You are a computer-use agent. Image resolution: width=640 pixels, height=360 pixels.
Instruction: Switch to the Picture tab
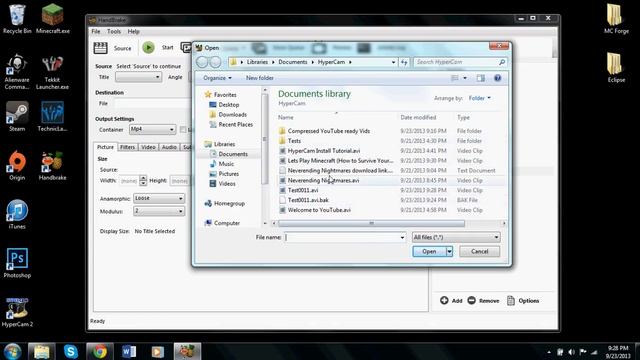click(105, 147)
